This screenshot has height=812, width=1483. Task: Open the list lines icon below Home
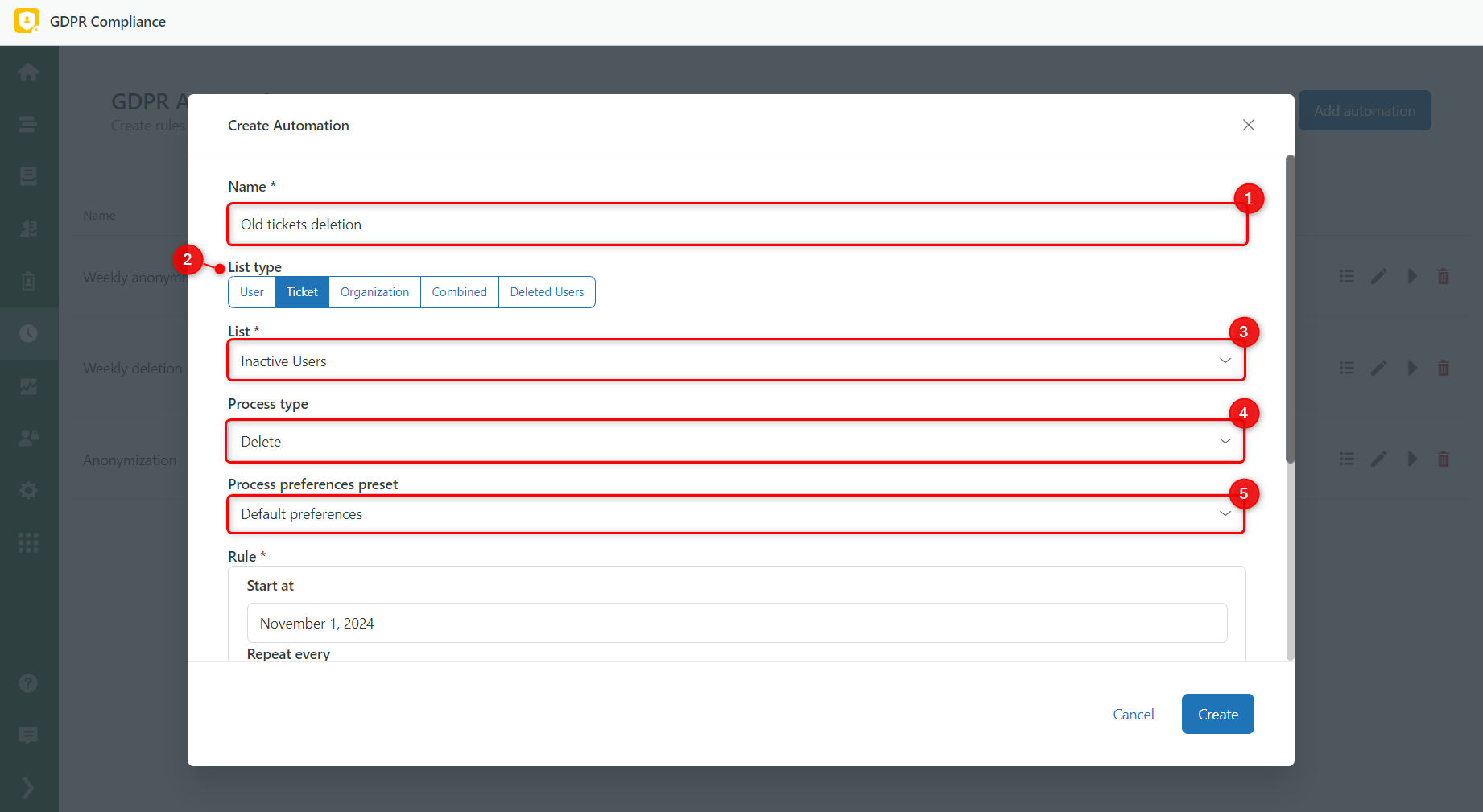pos(28,125)
